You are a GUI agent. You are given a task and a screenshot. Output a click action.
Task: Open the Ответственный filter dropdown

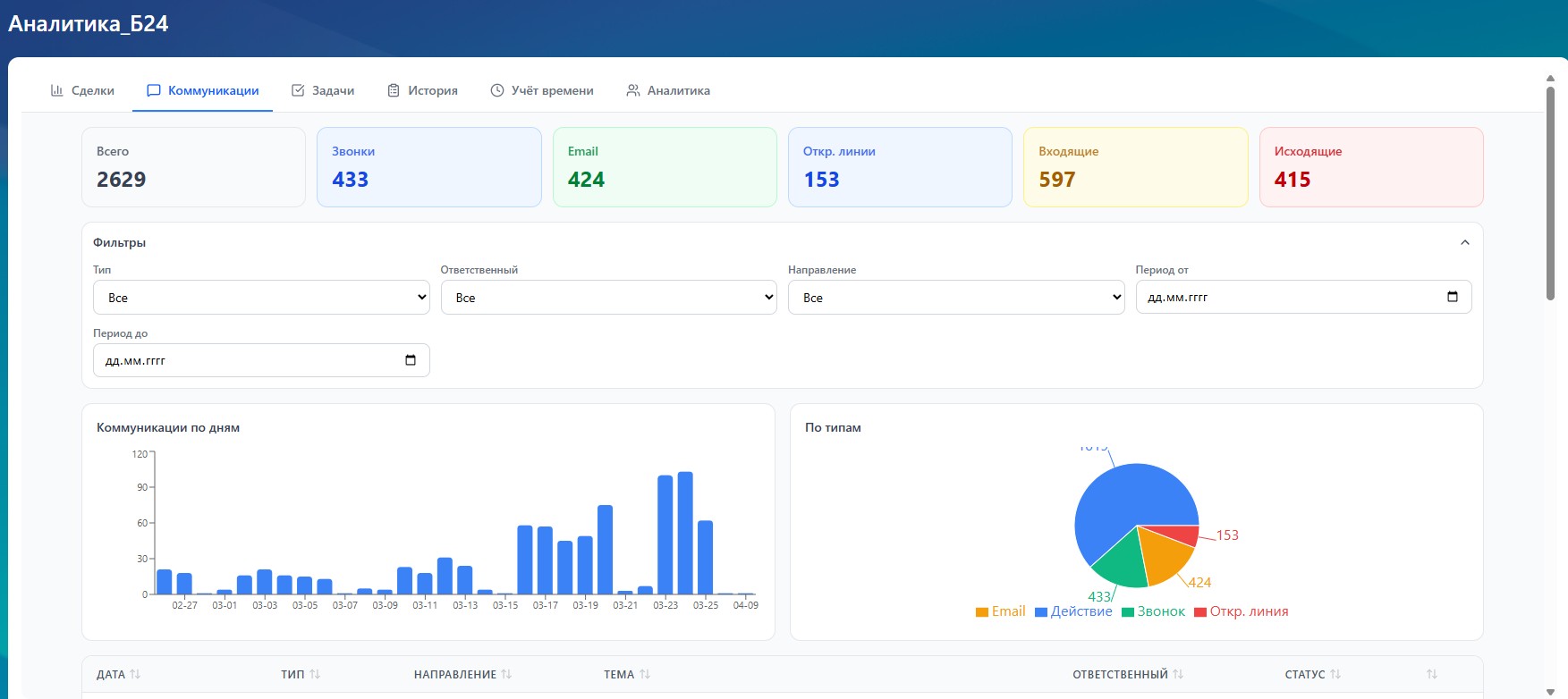click(608, 298)
